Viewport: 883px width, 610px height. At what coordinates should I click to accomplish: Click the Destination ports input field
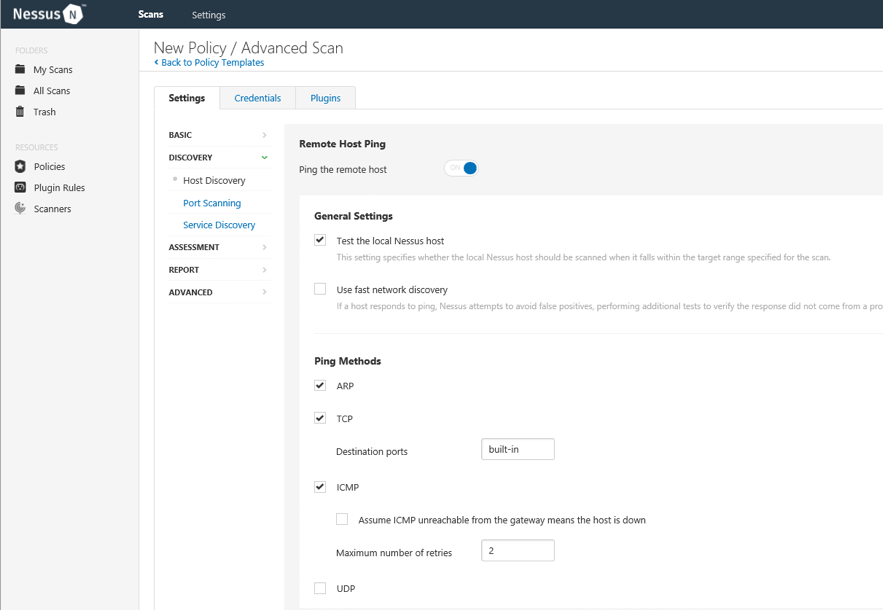click(517, 449)
